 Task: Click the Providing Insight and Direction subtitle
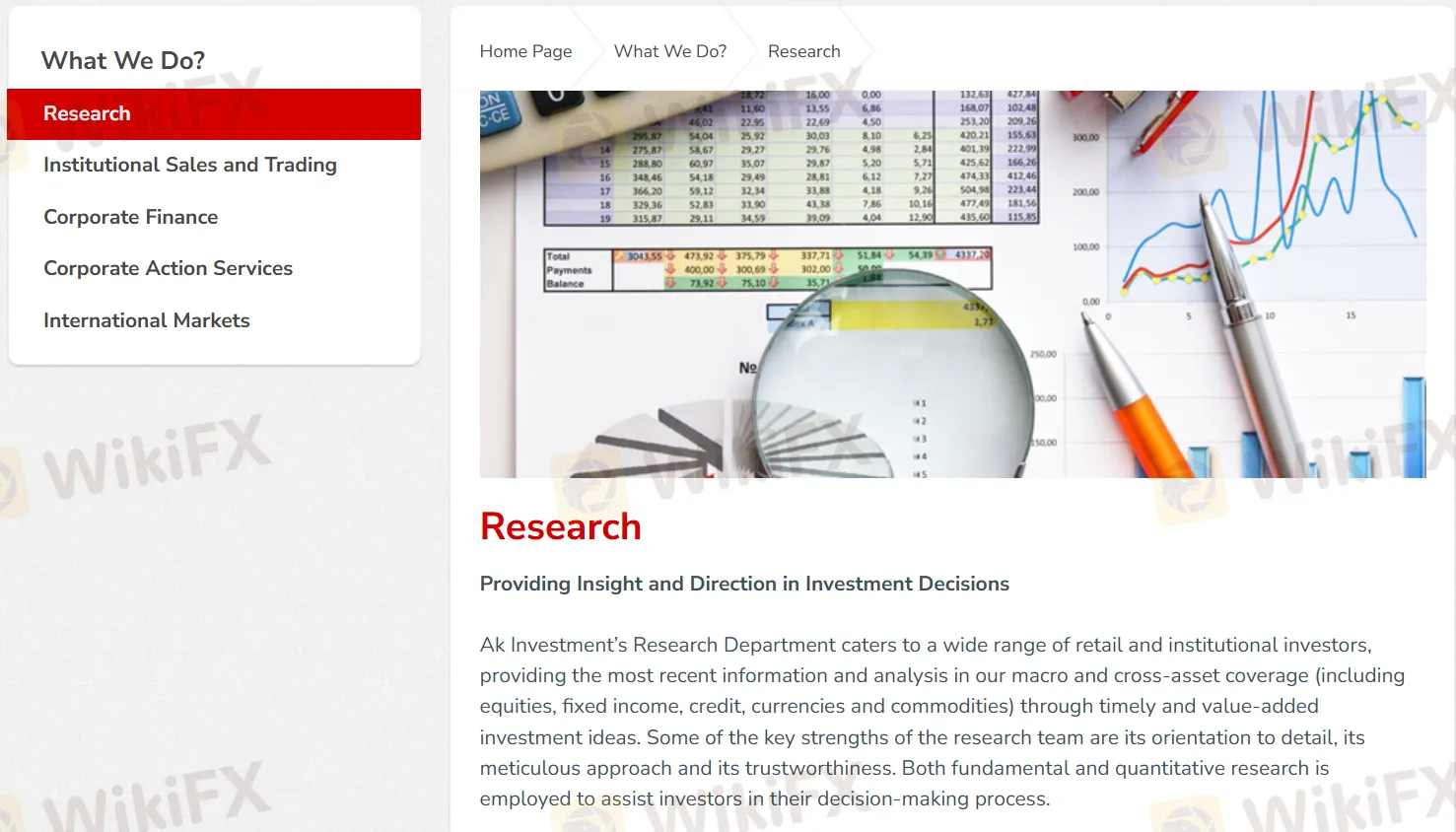tap(744, 585)
